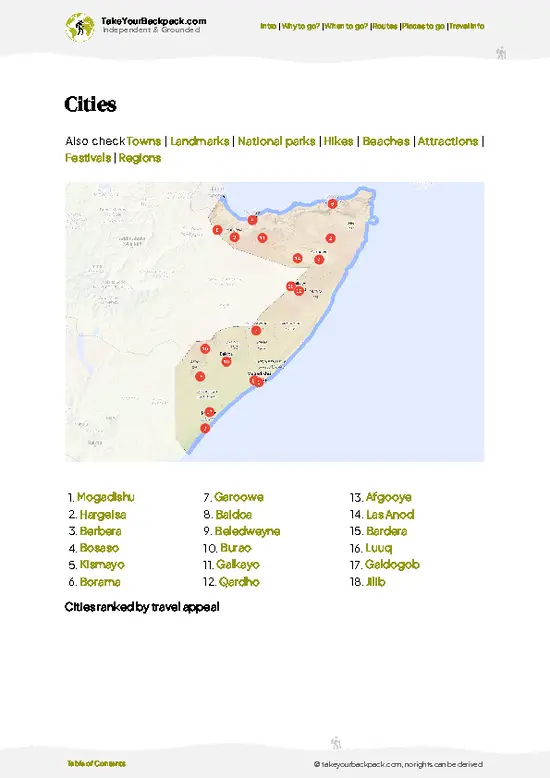The height and width of the screenshot is (778, 550).
Task: Select the Beledweyne marker on the map
Action: (x=256, y=330)
